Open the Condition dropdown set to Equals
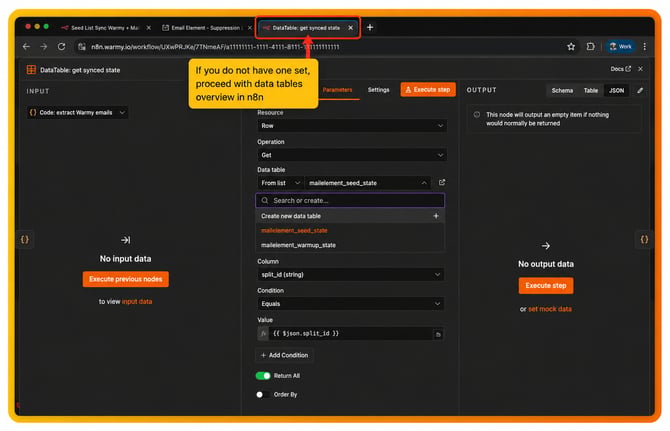Image resolution: width=670 pixels, height=431 pixels. point(350,304)
